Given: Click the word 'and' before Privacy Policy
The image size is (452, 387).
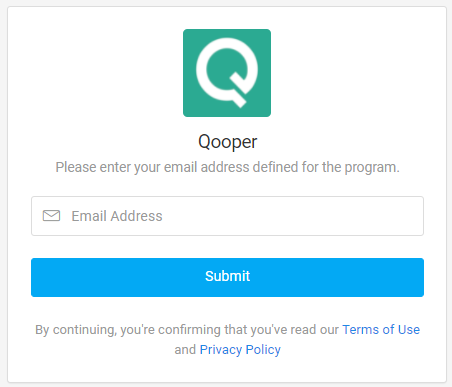Looking at the screenshot, I should (x=185, y=350).
